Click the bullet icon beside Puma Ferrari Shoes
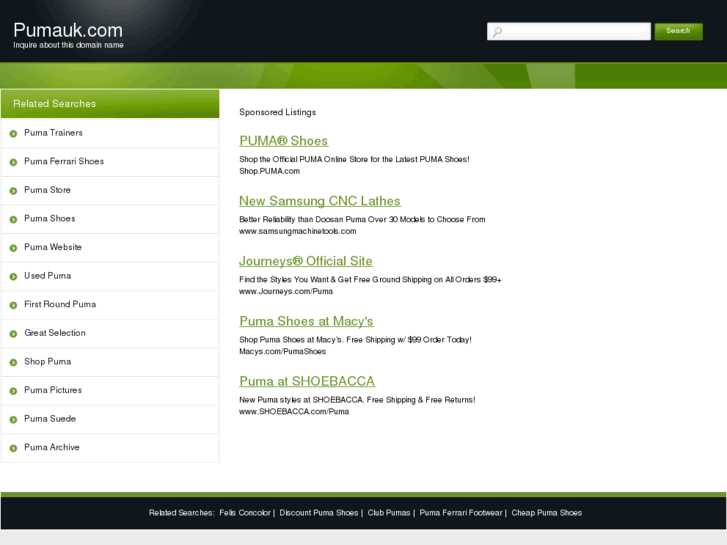Viewport: 727px width, 545px height. (x=13, y=162)
